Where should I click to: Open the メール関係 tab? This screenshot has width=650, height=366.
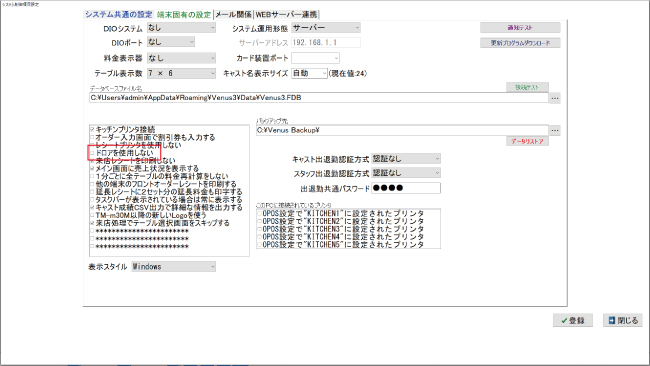coord(233,15)
